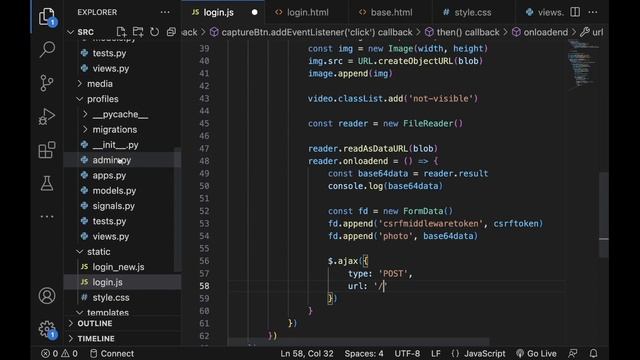Refresh the Explorer file tree
The image size is (640, 360).
tap(155, 32)
